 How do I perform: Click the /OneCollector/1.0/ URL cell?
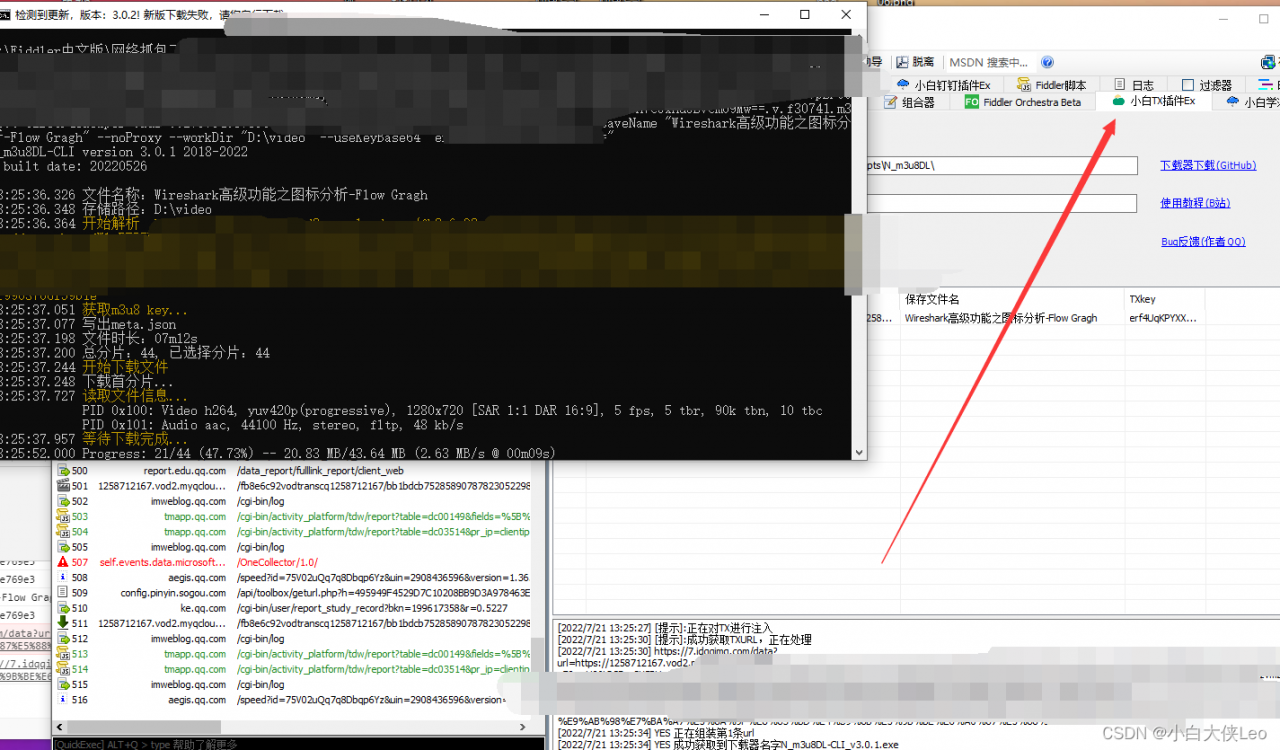point(275,562)
